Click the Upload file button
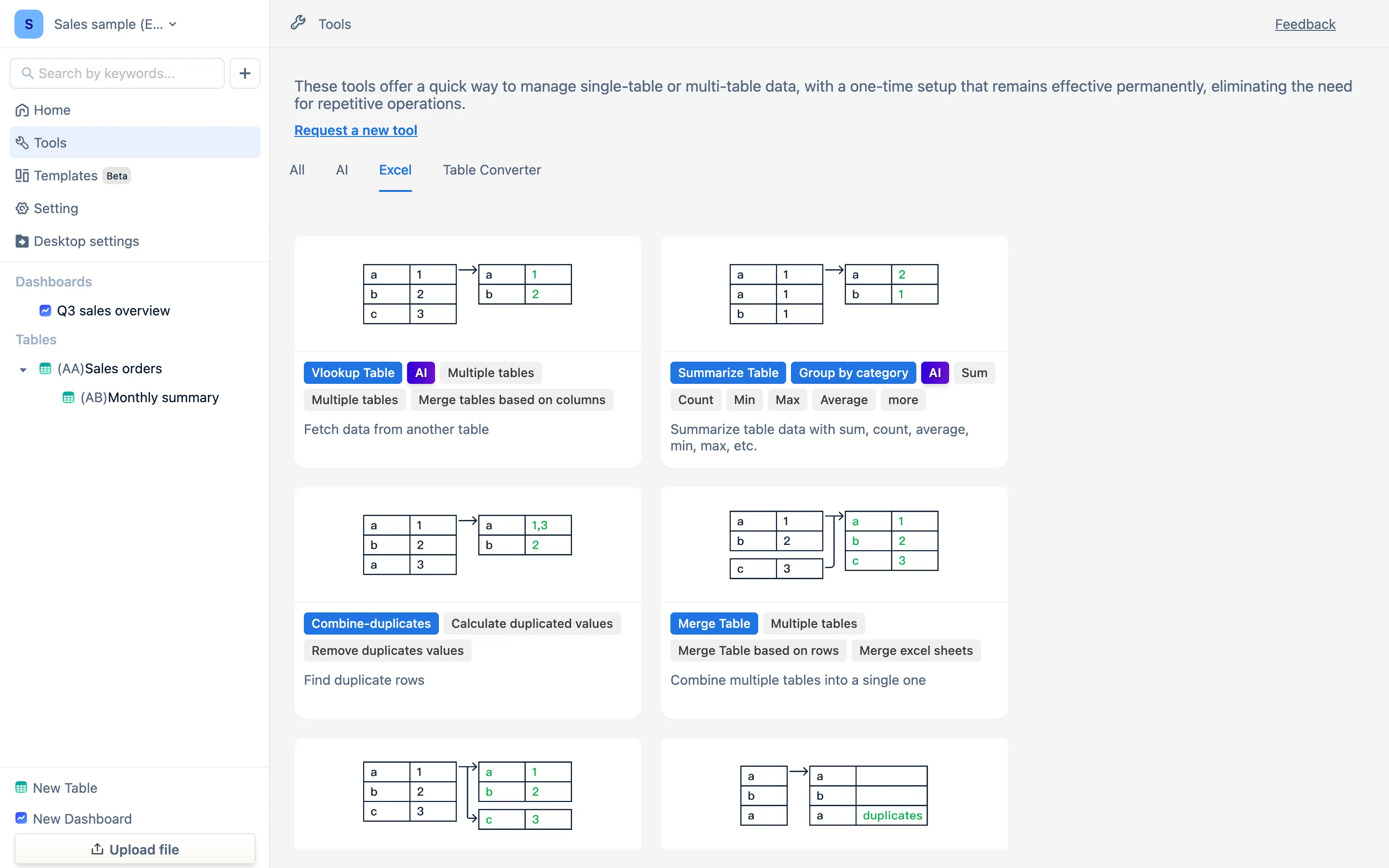The width and height of the screenshot is (1389, 868). click(135, 849)
